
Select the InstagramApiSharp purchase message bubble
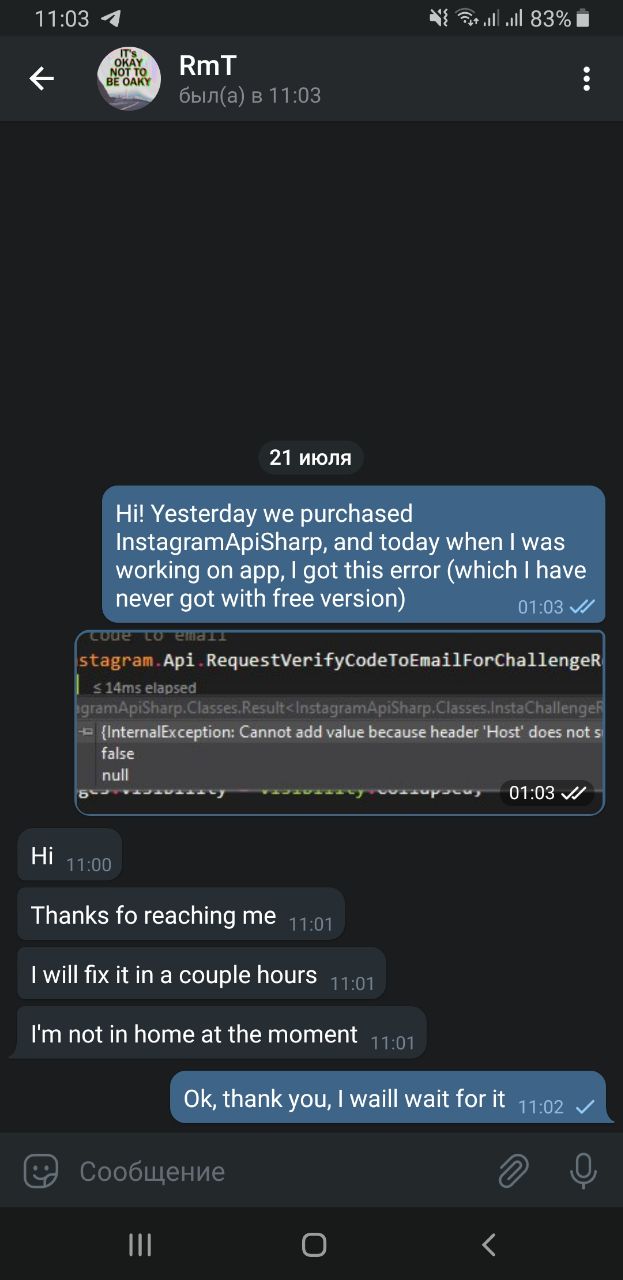tap(354, 555)
